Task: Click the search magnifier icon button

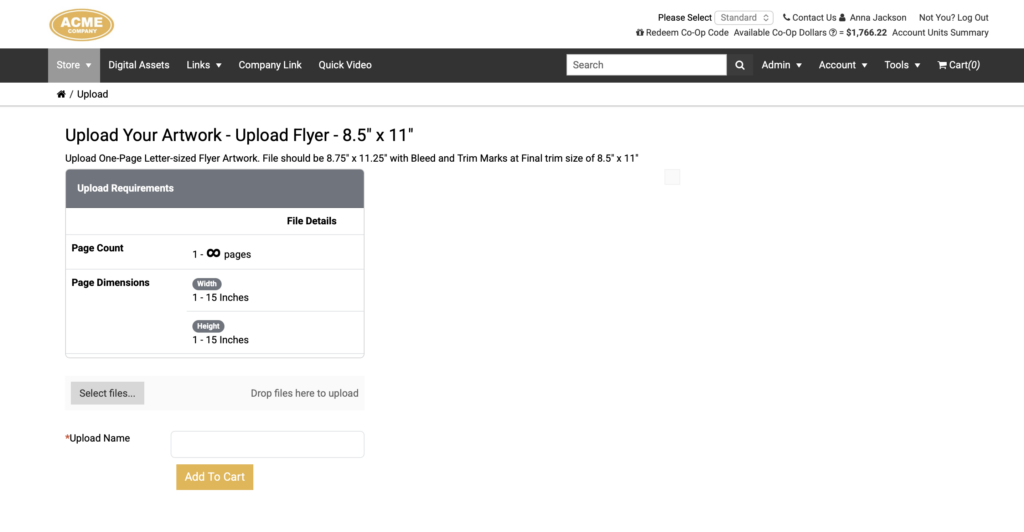Action: point(739,65)
